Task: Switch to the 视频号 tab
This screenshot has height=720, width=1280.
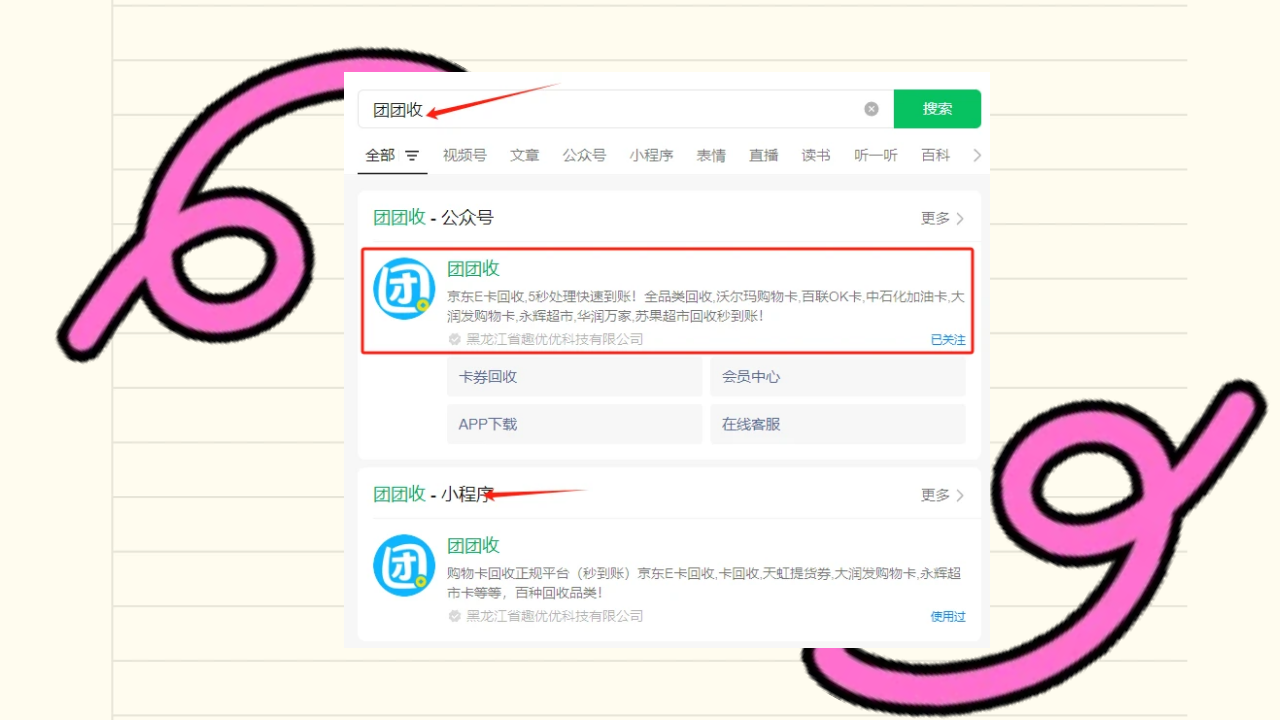Action: coord(465,155)
